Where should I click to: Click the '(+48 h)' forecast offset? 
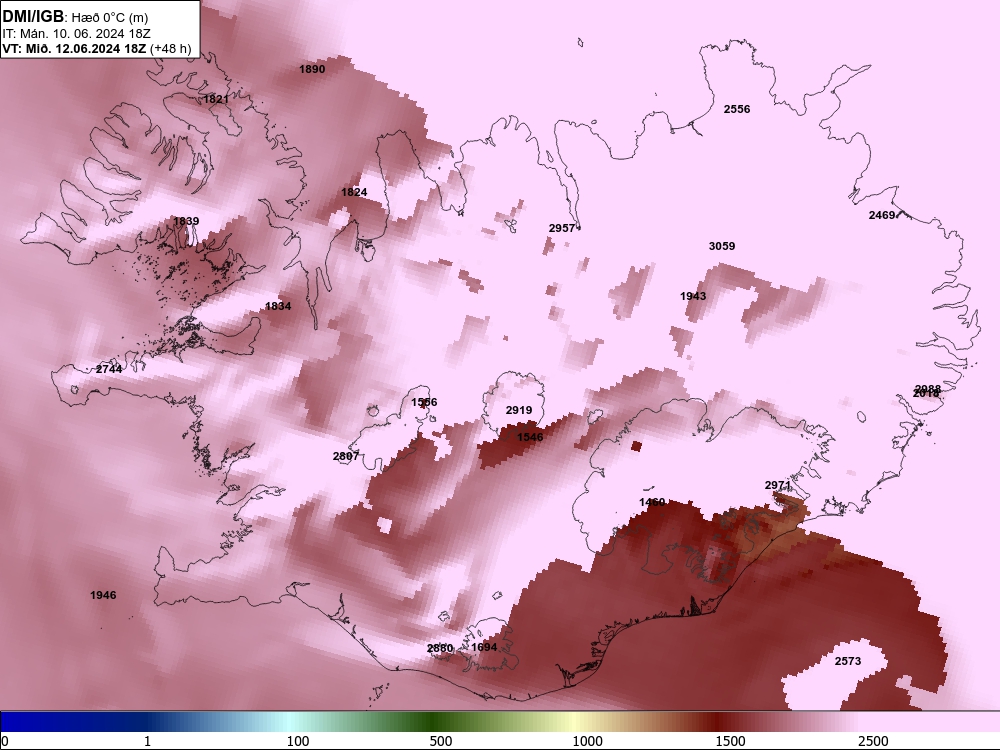pyautogui.click(x=170, y=49)
